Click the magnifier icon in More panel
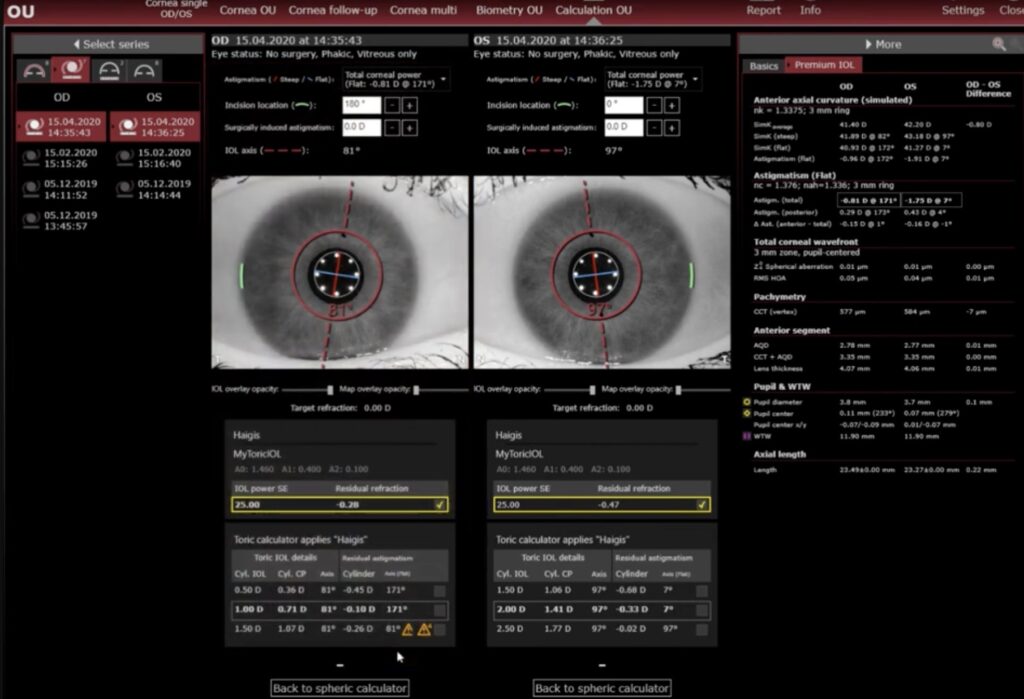The height and width of the screenshot is (699, 1024). click(x=998, y=45)
